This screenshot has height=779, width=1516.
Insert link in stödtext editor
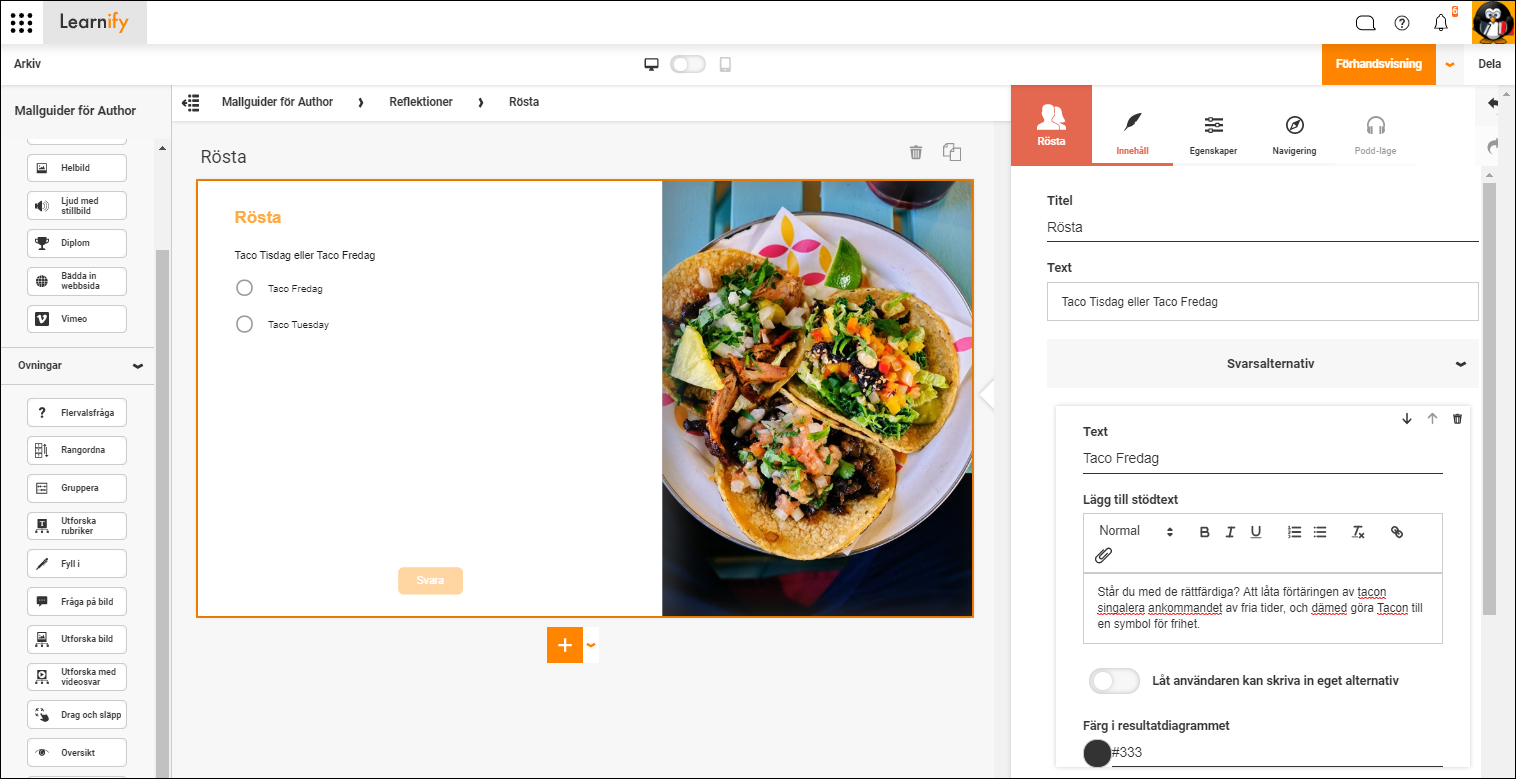tap(1397, 532)
